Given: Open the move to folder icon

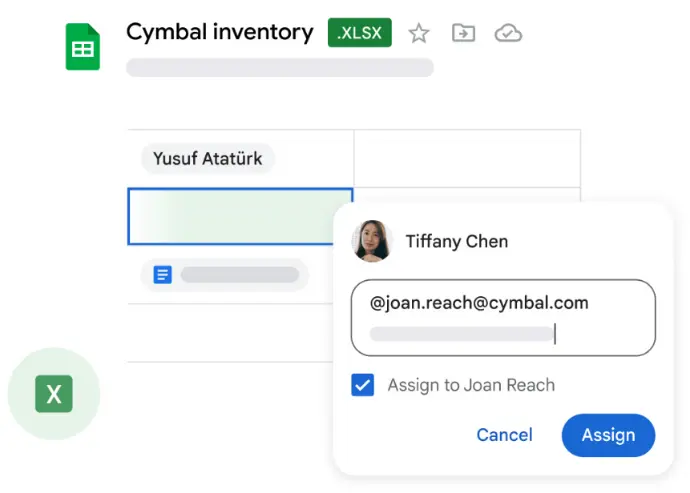Looking at the screenshot, I should click(x=463, y=33).
